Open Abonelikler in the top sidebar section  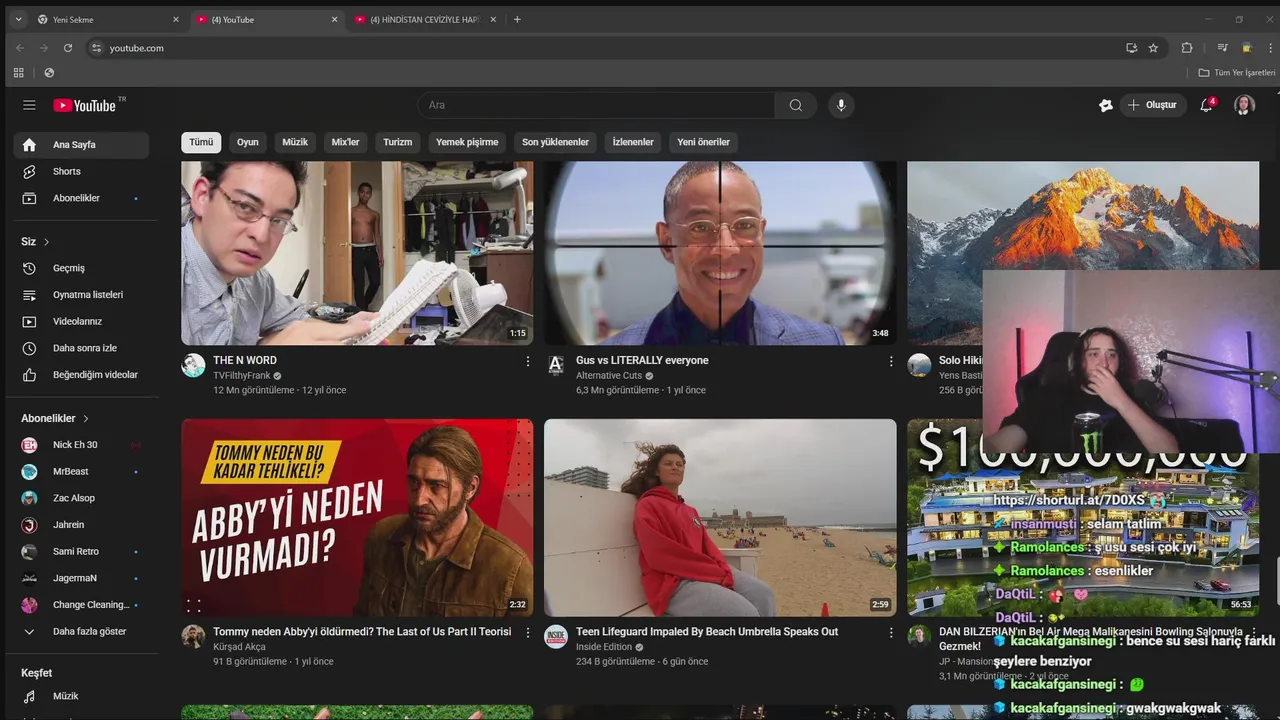point(81,198)
